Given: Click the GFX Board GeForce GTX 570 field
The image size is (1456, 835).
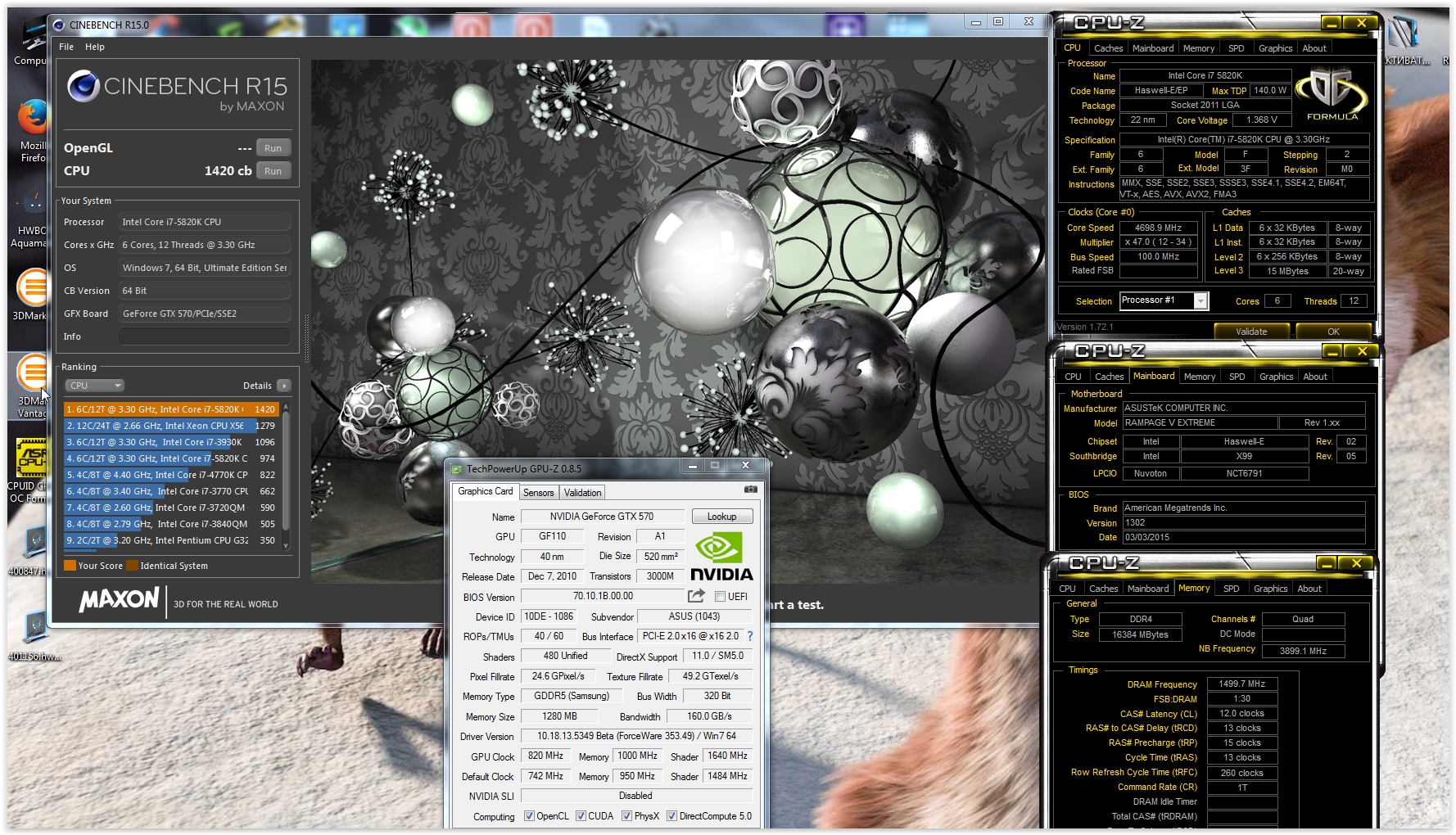Looking at the screenshot, I should [x=205, y=314].
